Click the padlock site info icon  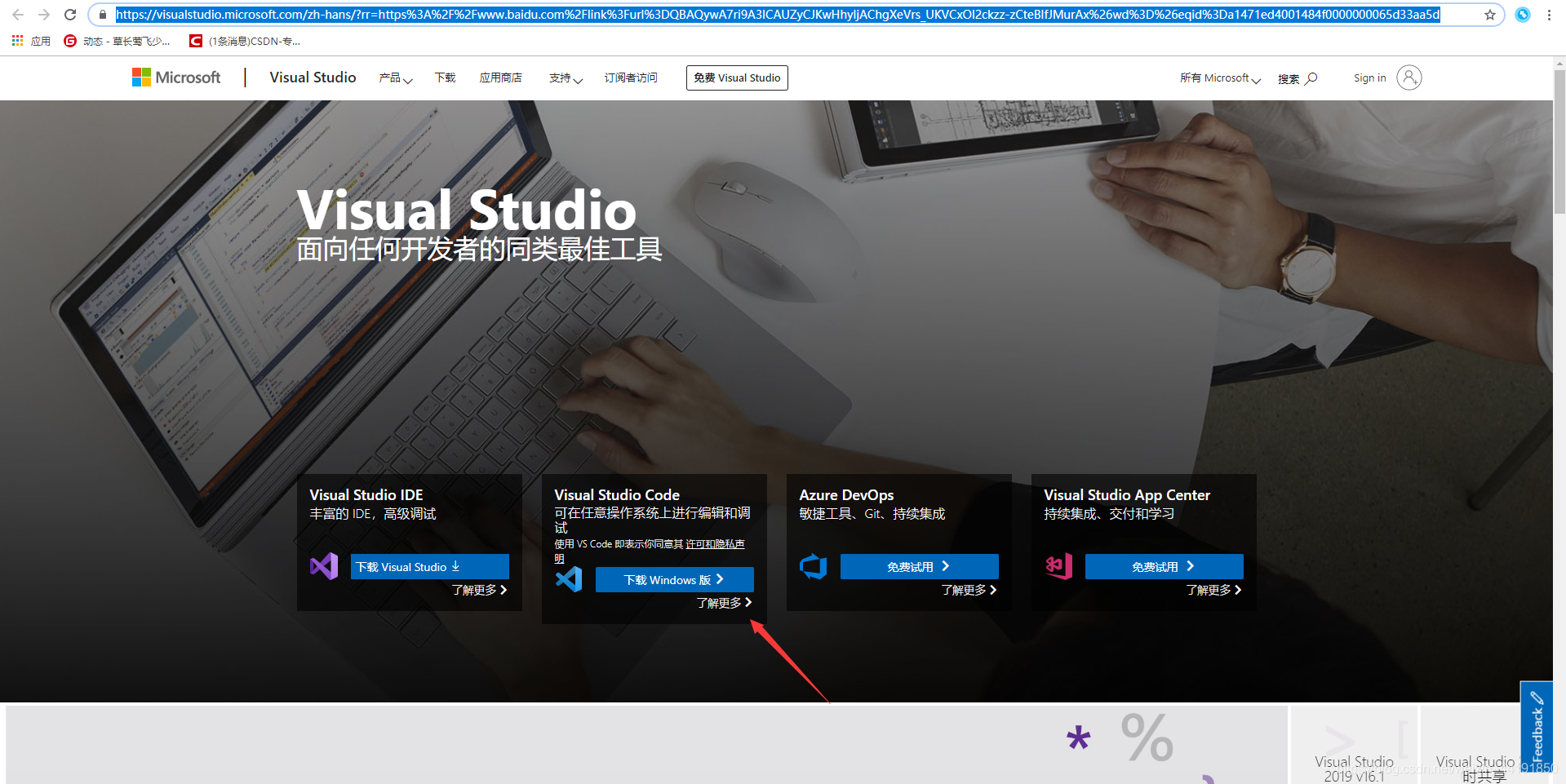[x=103, y=15]
